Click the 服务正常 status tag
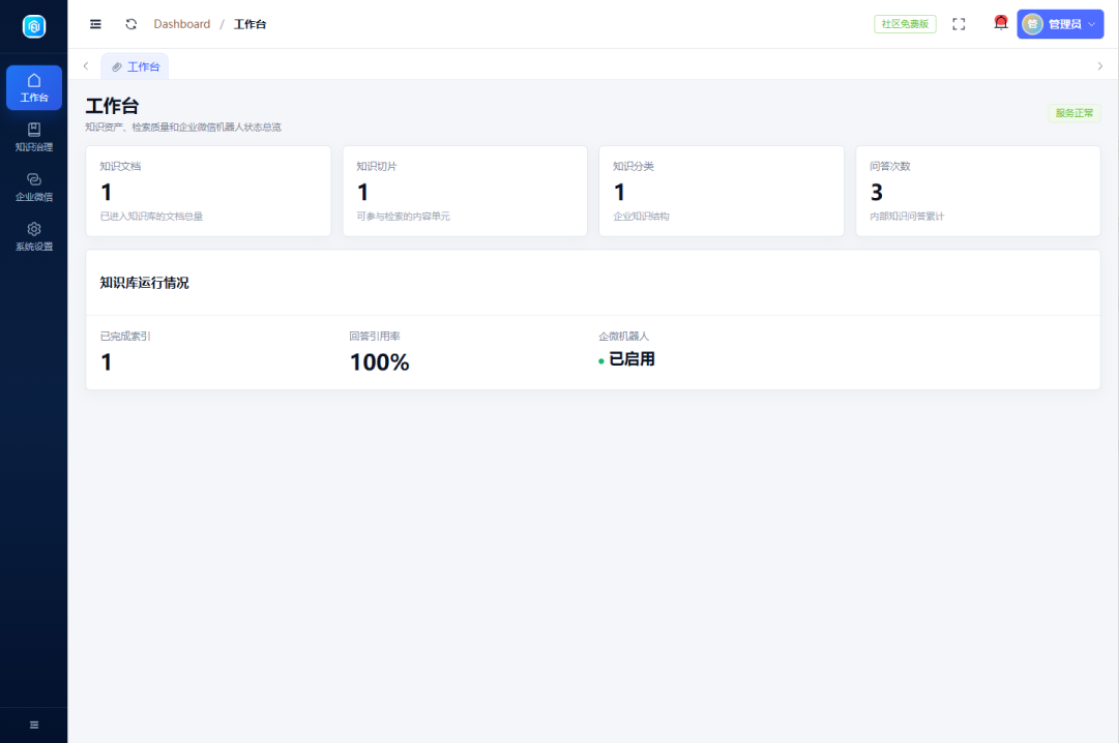The image size is (1119, 743). click(1074, 113)
